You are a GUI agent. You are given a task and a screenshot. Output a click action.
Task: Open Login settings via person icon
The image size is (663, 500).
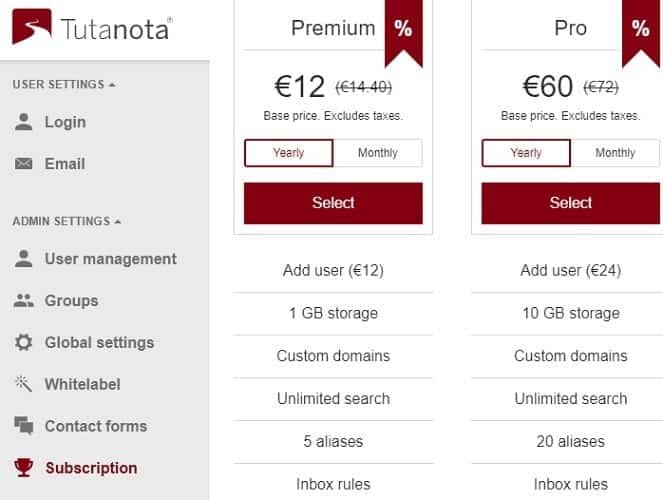coord(23,122)
